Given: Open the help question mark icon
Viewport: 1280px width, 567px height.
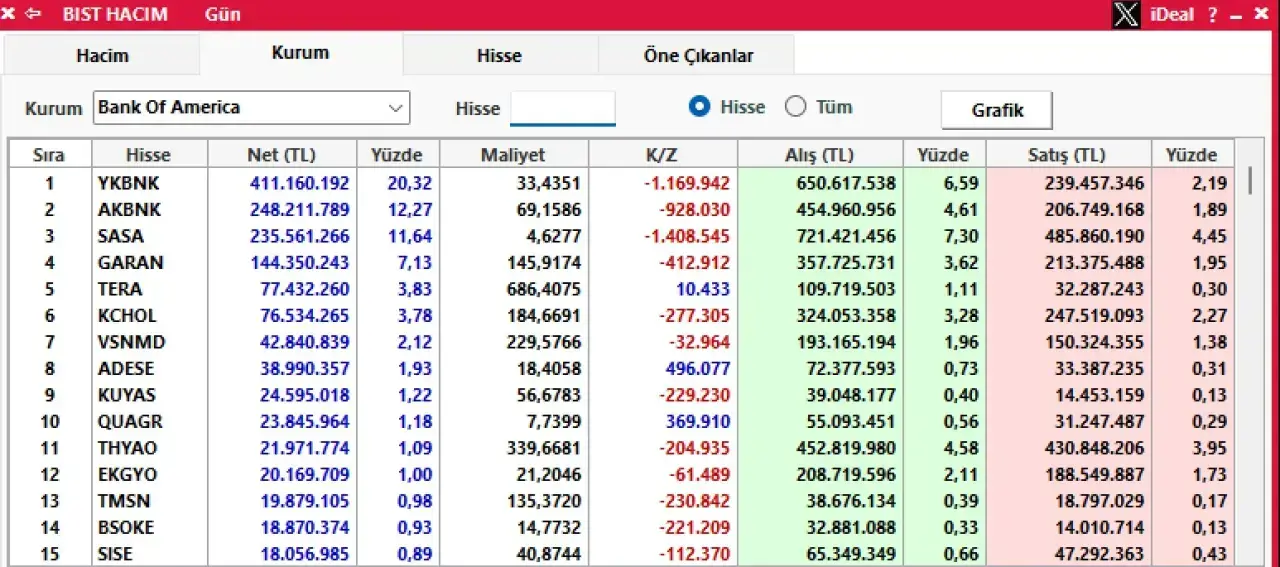Looking at the screenshot, I should click(x=1212, y=15).
